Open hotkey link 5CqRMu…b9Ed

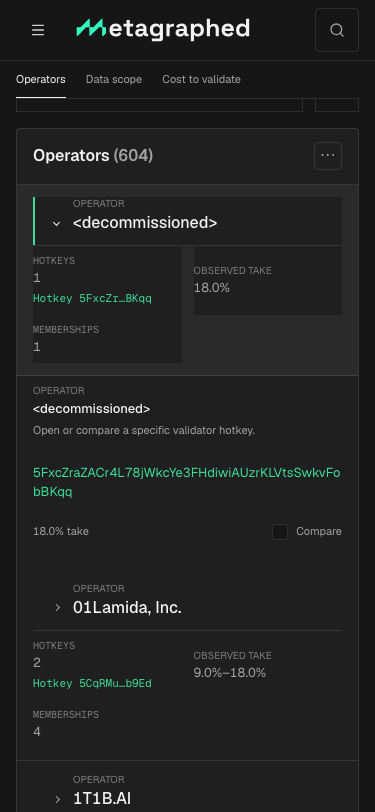click(x=92, y=684)
